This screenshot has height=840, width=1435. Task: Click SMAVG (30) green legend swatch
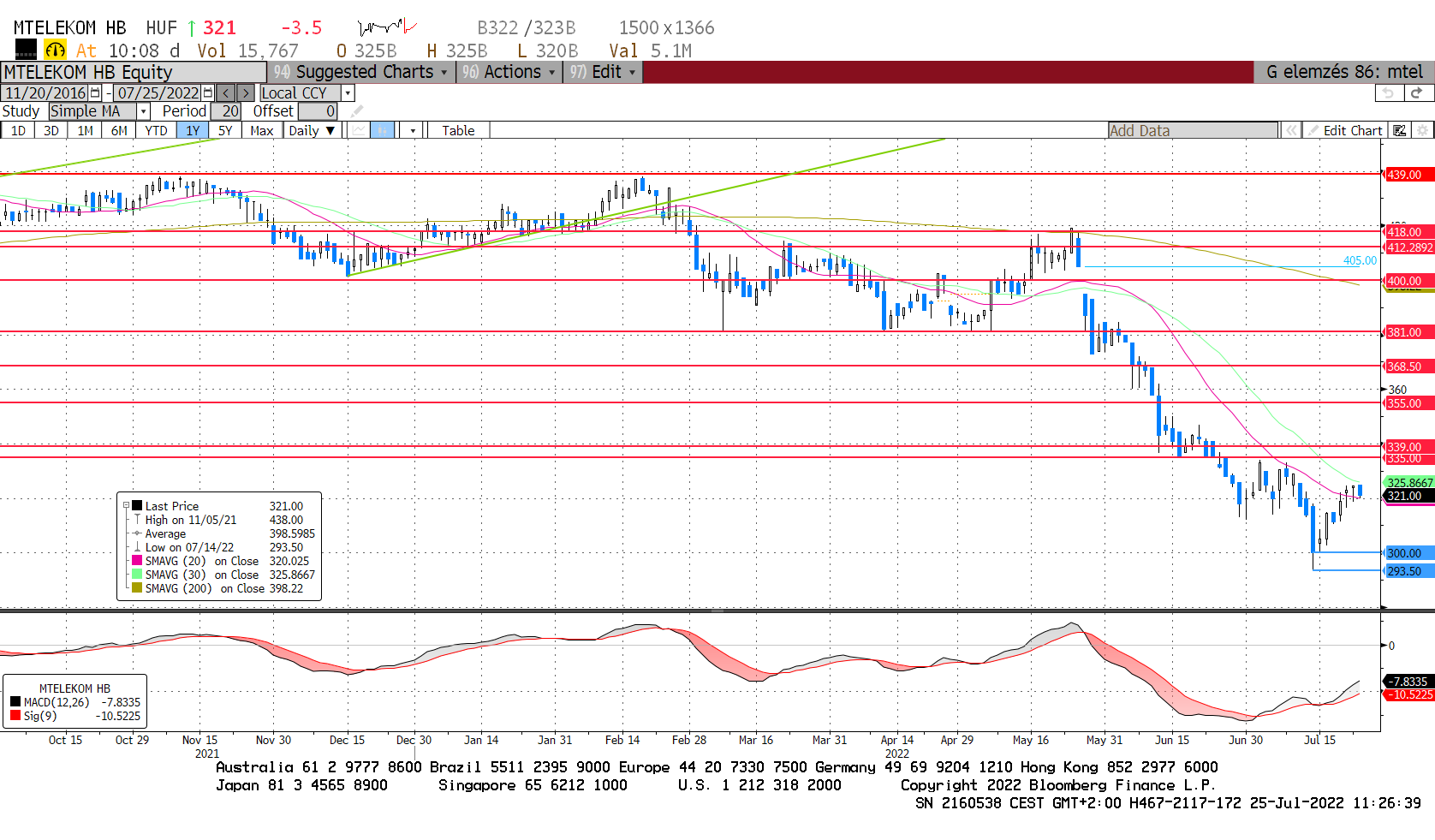(137, 575)
